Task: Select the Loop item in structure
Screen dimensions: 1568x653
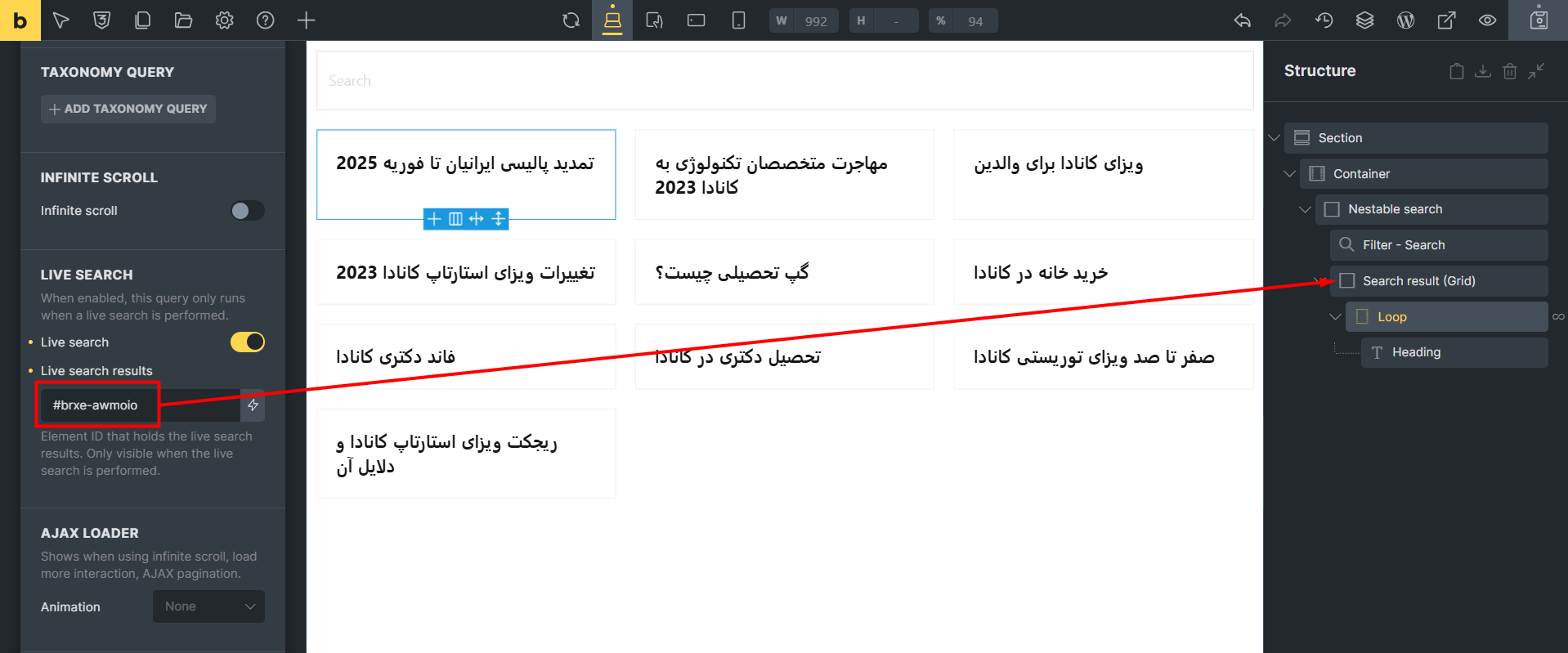Action: point(1447,316)
